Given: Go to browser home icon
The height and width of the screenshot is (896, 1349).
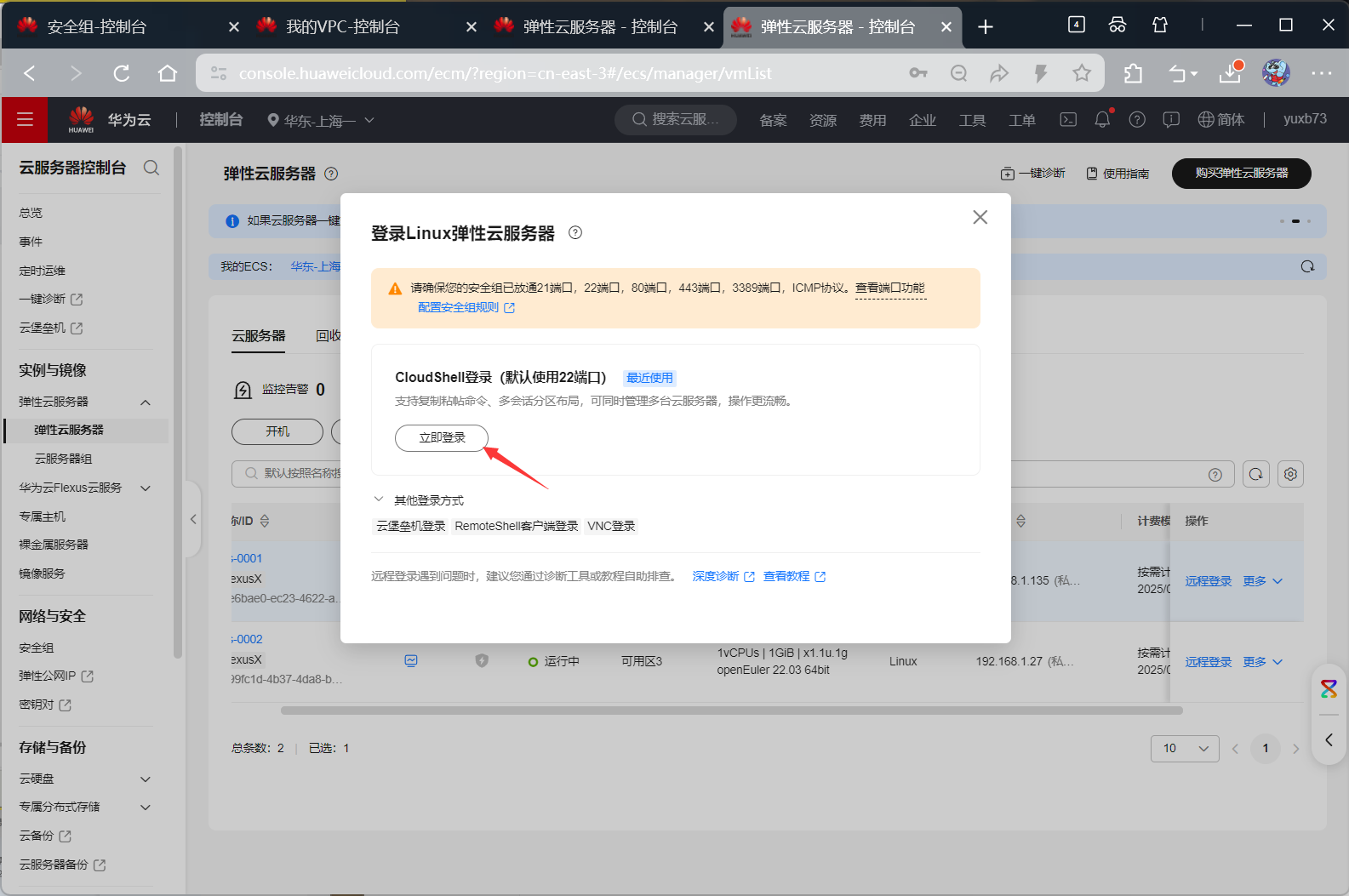Looking at the screenshot, I should (168, 73).
